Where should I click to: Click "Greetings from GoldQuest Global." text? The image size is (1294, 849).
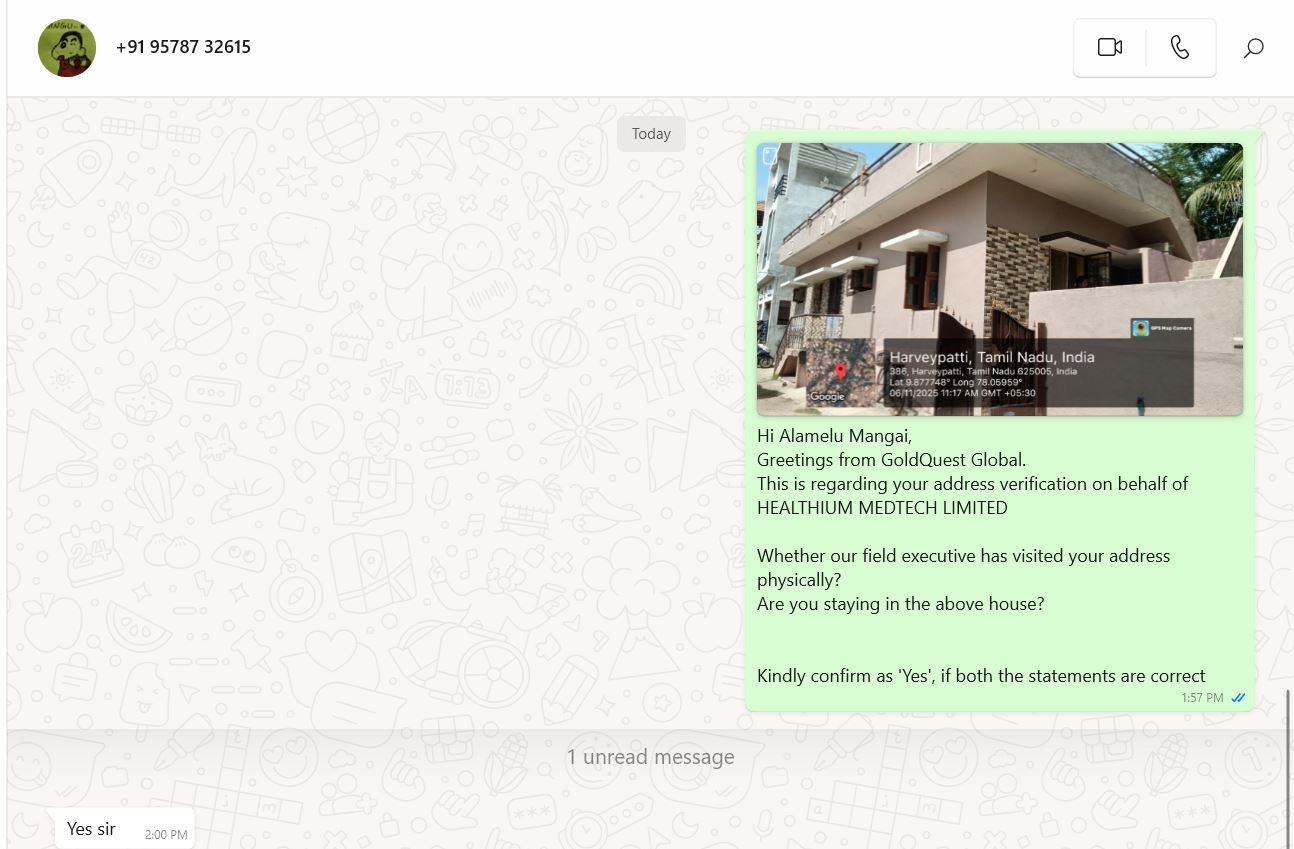891,460
